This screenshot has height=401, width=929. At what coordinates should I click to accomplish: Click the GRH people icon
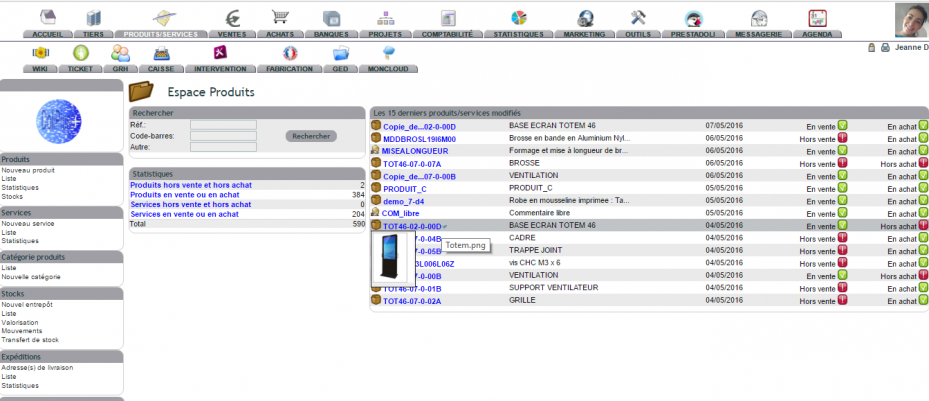click(x=120, y=53)
